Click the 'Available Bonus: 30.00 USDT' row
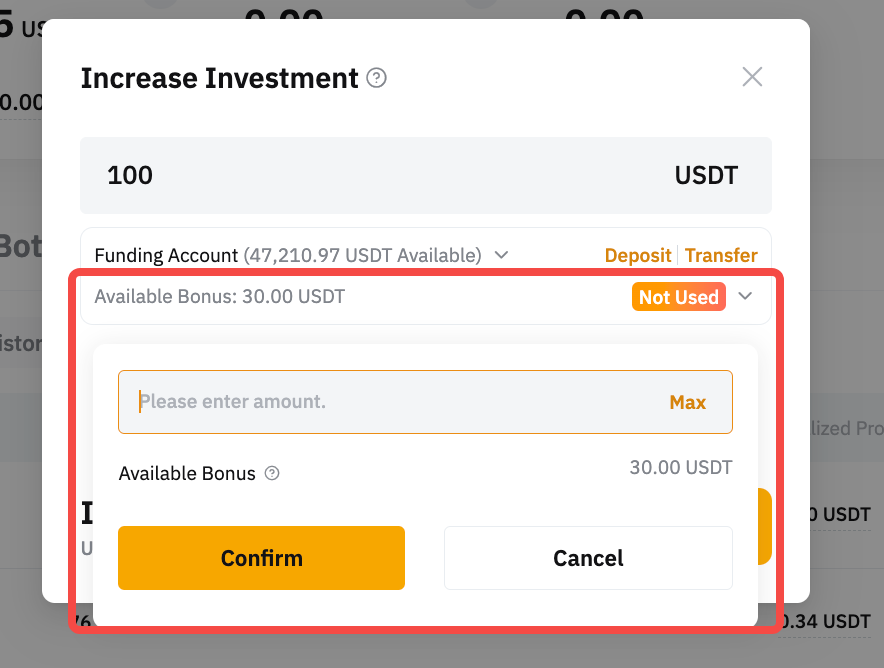Image resolution: width=884 pixels, height=668 pixels. 220,297
